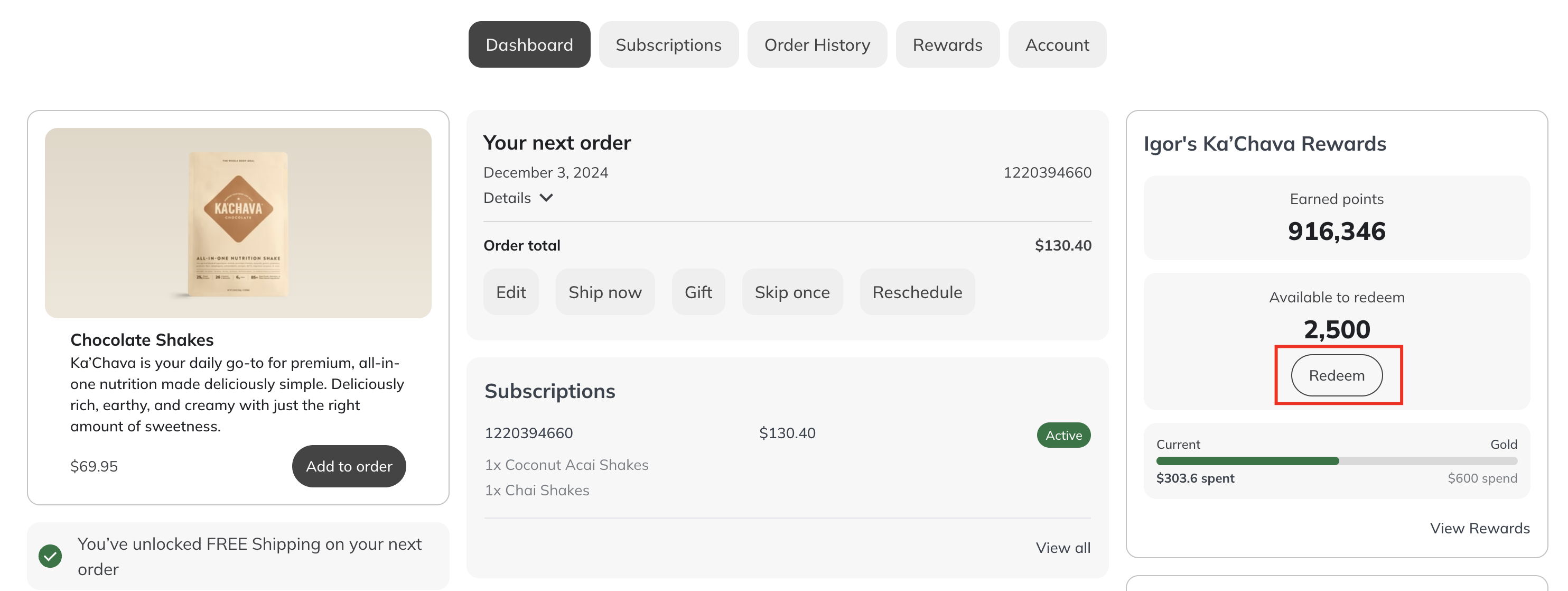Viewport: 1568px width, 591px height.
Task: Click the Skip once button
Action: tap(792, 292)
